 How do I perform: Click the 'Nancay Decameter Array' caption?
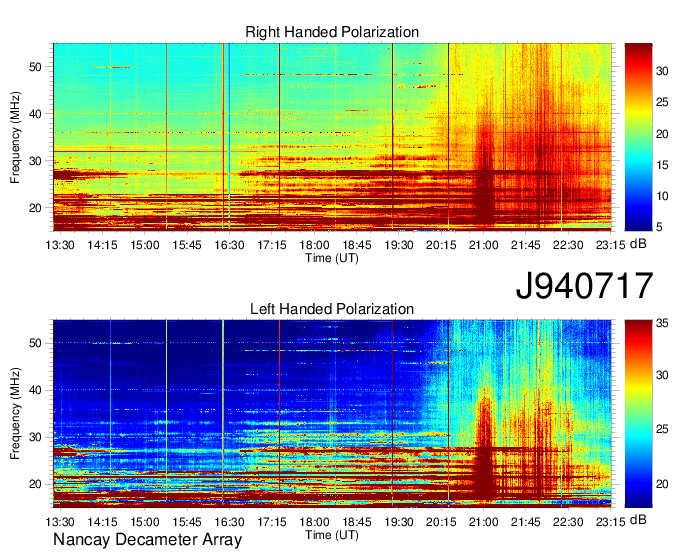pos(147,540)
